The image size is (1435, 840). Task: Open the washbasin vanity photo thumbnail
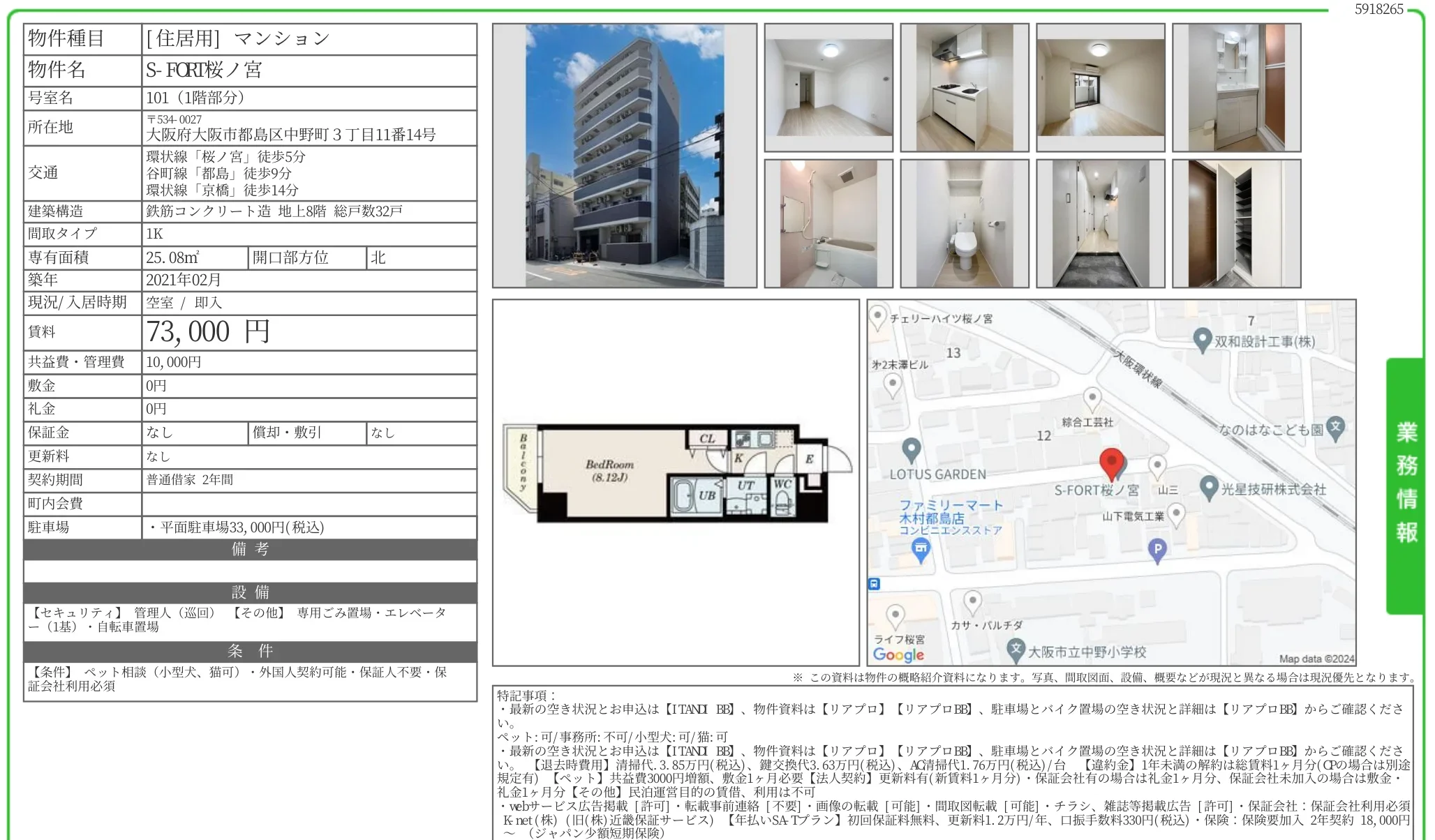coord(1235,88)
